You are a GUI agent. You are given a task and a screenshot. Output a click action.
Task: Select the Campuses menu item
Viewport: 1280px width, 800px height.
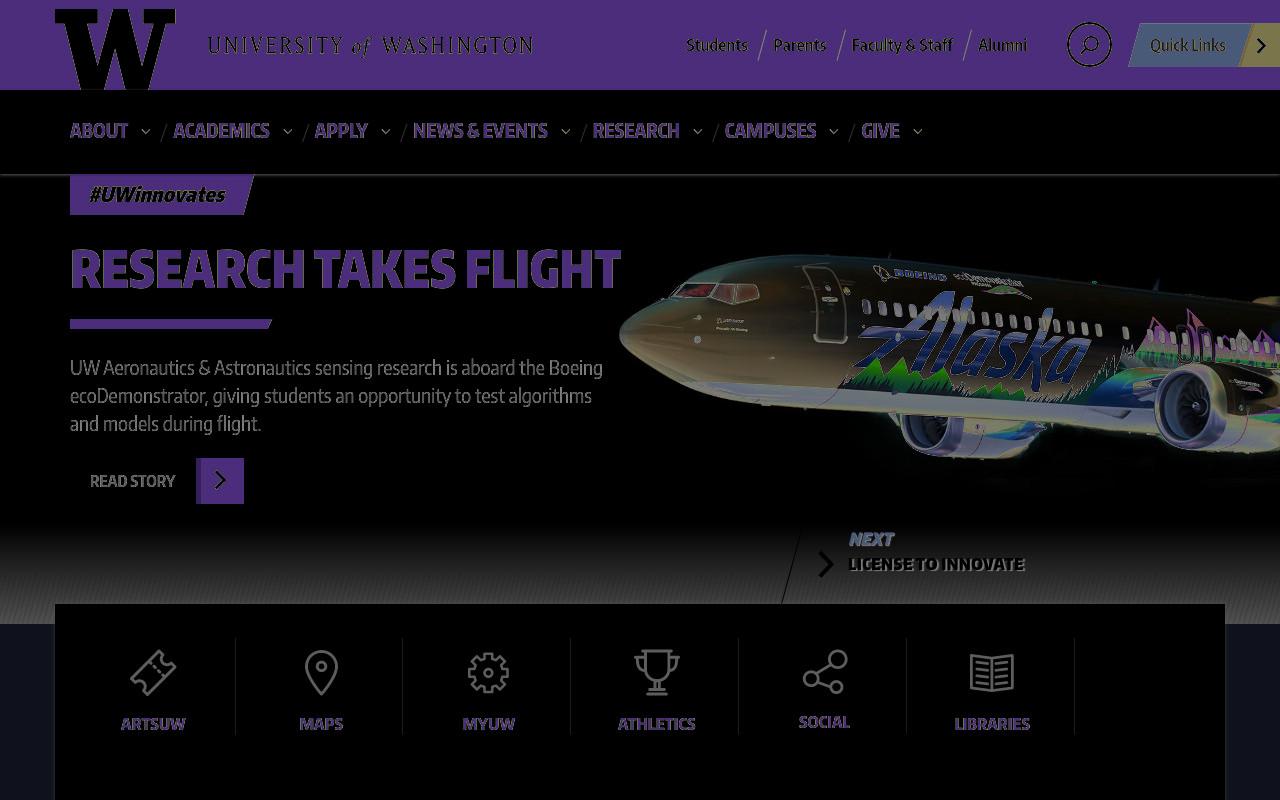[x=770, y=131]
